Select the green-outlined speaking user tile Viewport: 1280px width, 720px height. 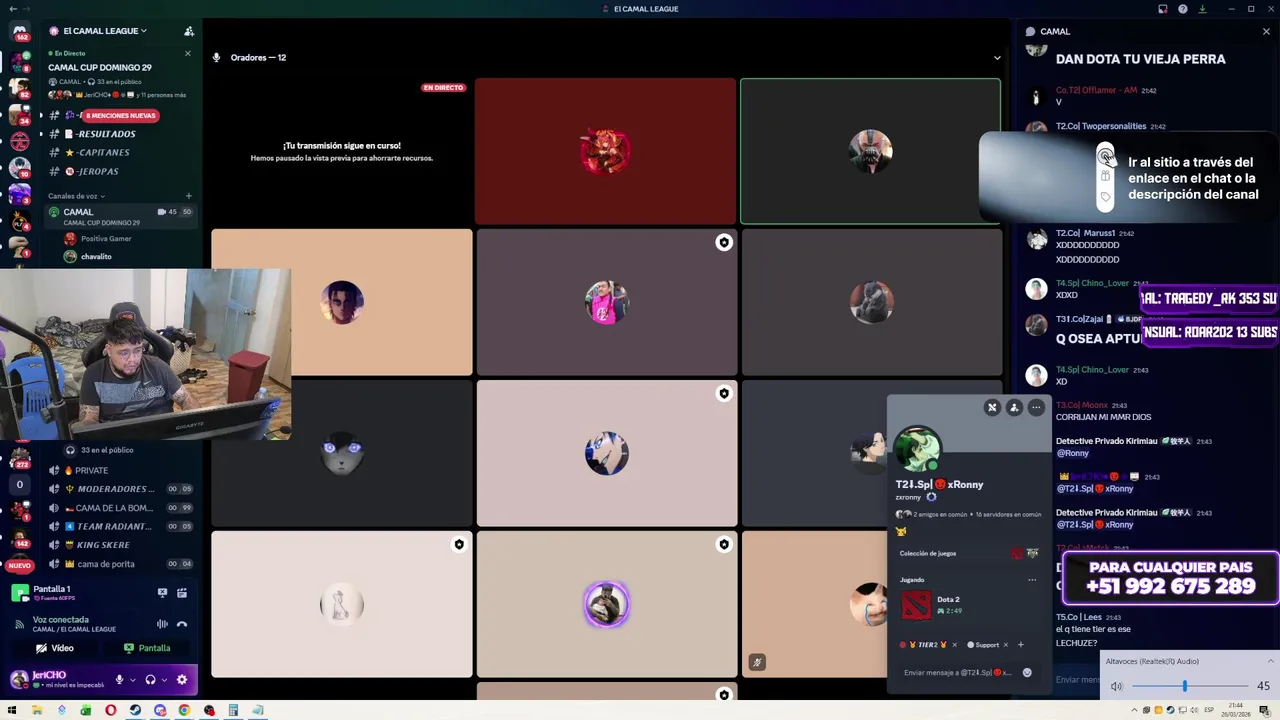(x=870, y=152)
